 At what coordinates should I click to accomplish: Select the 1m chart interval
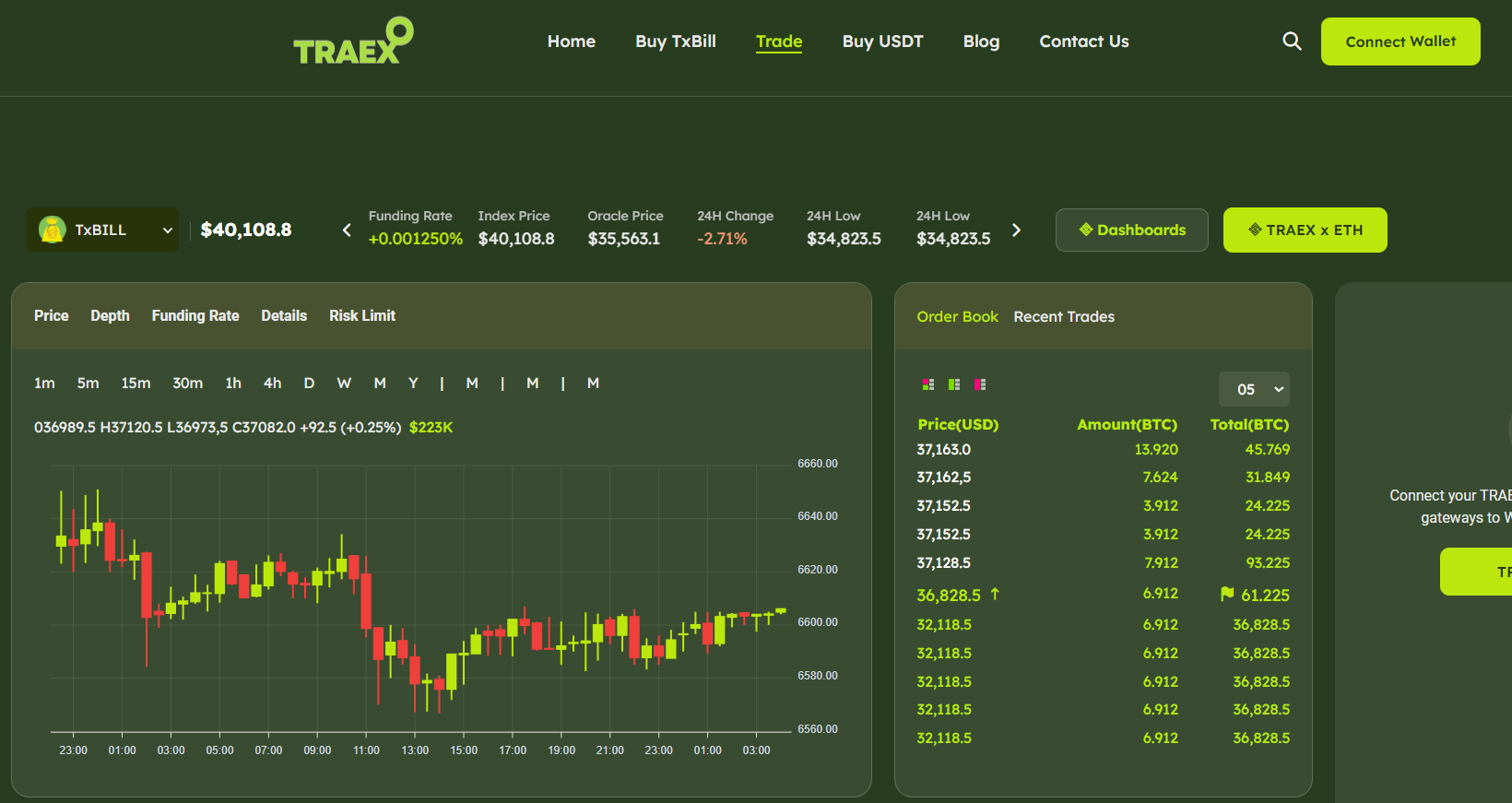coord(44,384)
